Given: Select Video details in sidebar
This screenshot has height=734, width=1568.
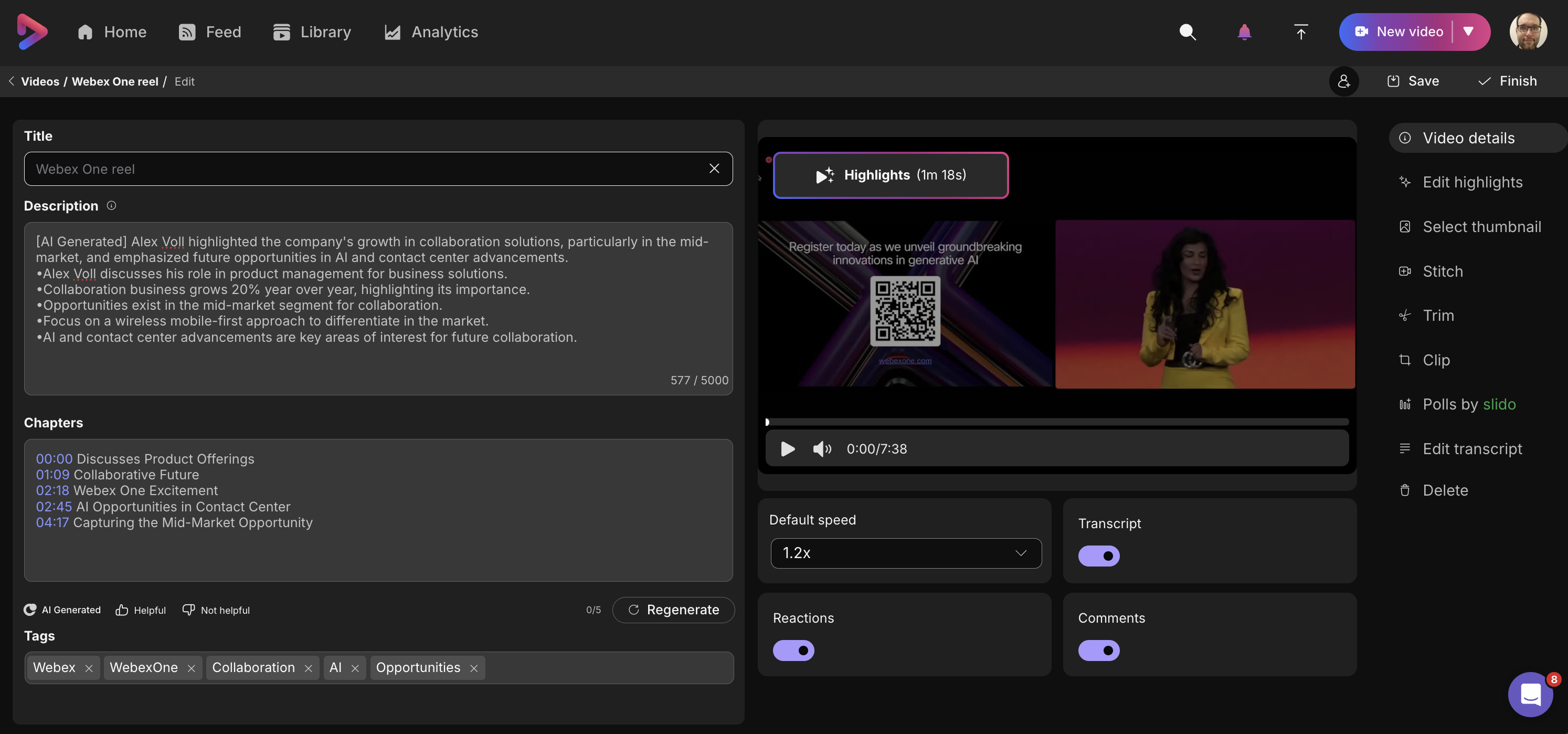Looking at the screenshot, I should coord(1477,138).
